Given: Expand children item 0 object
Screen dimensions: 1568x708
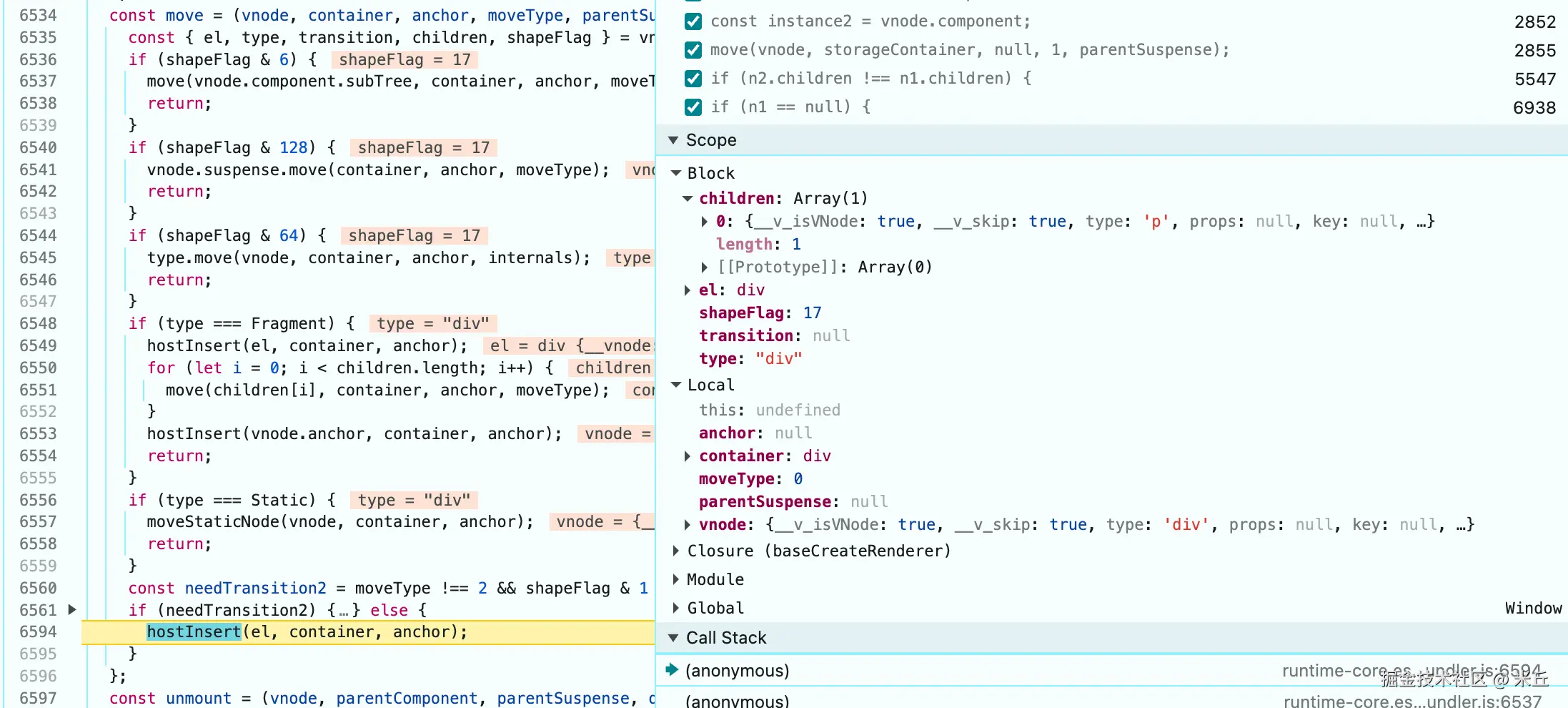Looking at the screenshot, I should pos(705,222).
